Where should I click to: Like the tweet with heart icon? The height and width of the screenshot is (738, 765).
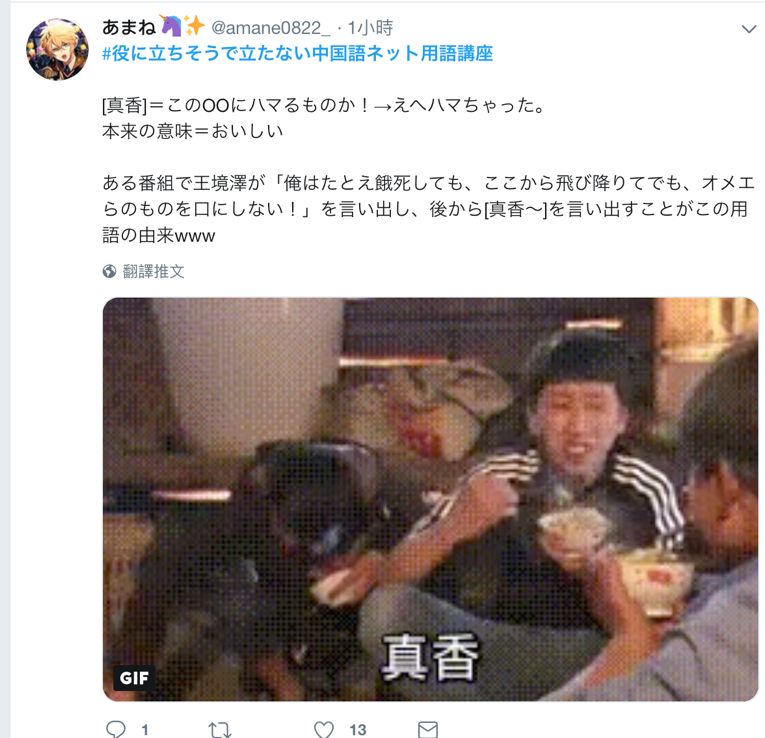(x=323, y=729)
